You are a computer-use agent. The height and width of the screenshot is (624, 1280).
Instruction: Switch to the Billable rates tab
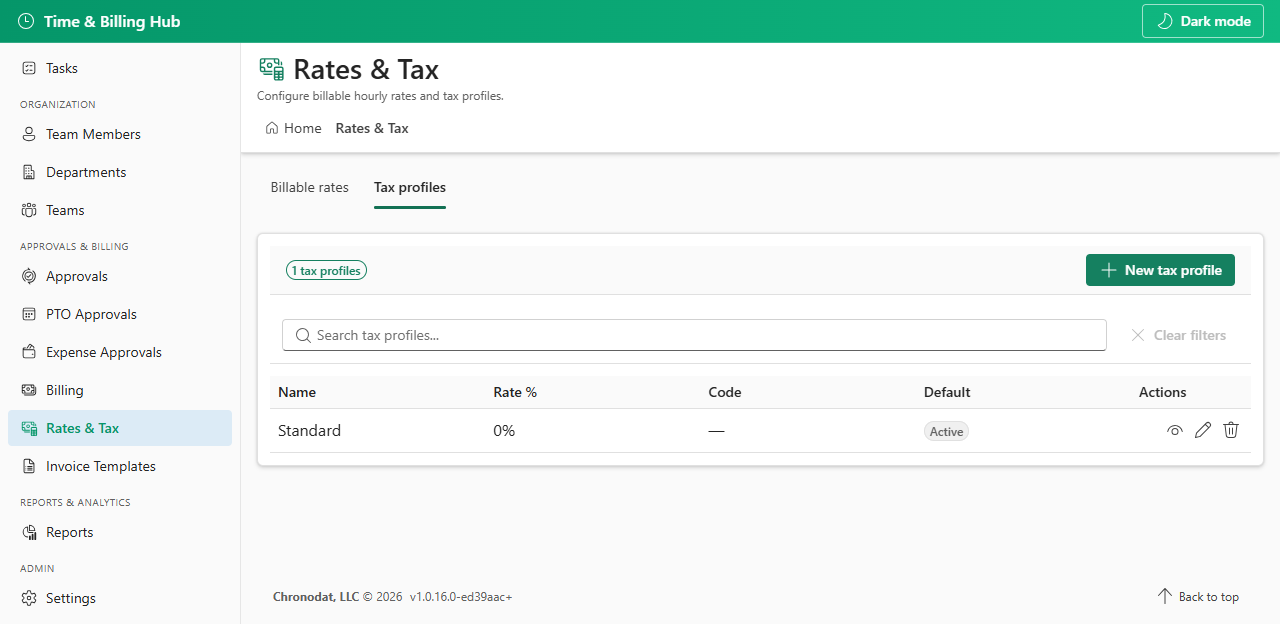(x=310, y=187)
